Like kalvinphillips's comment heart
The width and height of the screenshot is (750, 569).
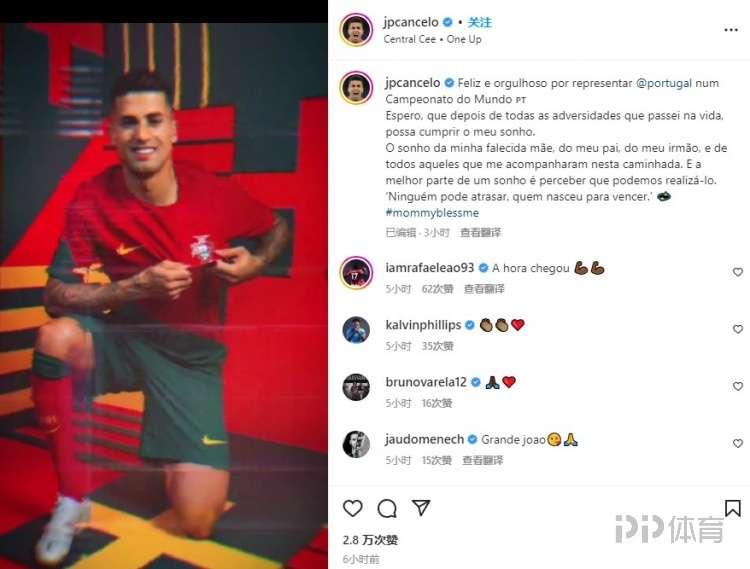tap(738, 329)
